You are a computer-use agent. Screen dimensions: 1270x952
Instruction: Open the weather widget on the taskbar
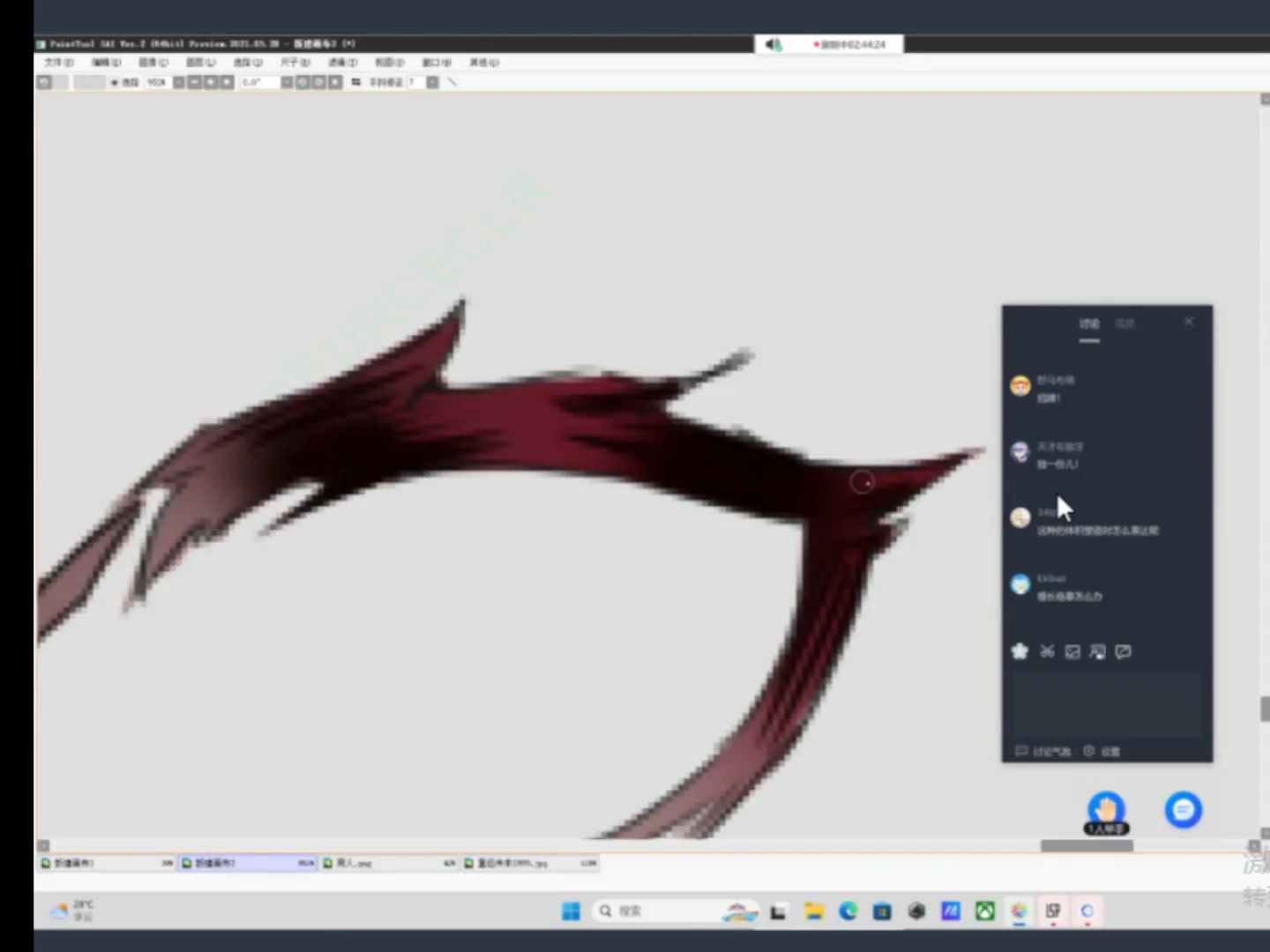[72, 911]
